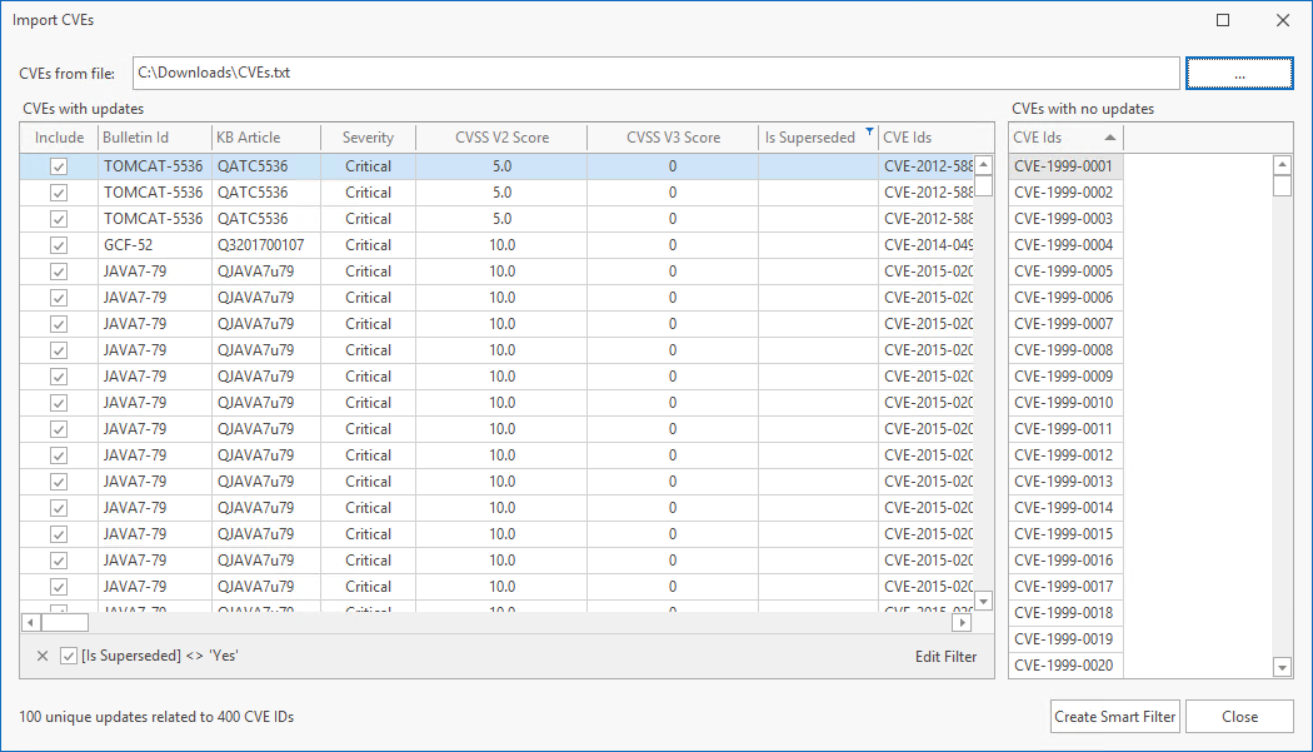The image size is (1313, 752).
Task: Select CVE-1999-0010 in no updates list
Action: [1063, 403]
